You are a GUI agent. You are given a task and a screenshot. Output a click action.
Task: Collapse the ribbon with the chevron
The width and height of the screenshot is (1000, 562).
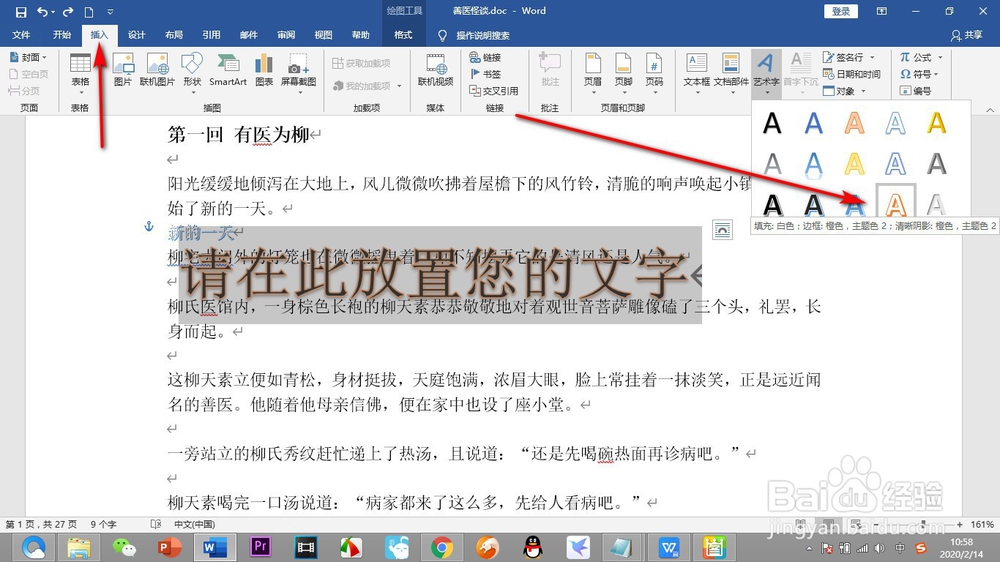[x=990, y=110]
